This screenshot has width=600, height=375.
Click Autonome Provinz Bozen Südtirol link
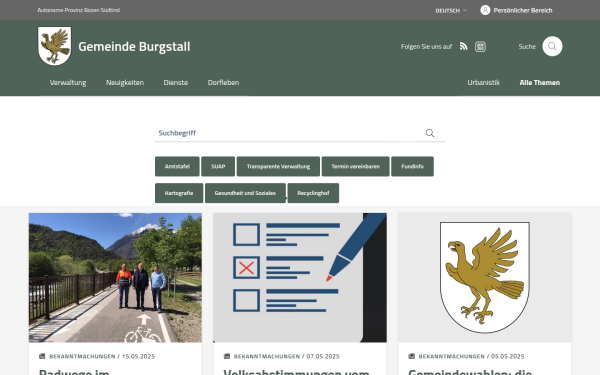(x=78, y=10)
